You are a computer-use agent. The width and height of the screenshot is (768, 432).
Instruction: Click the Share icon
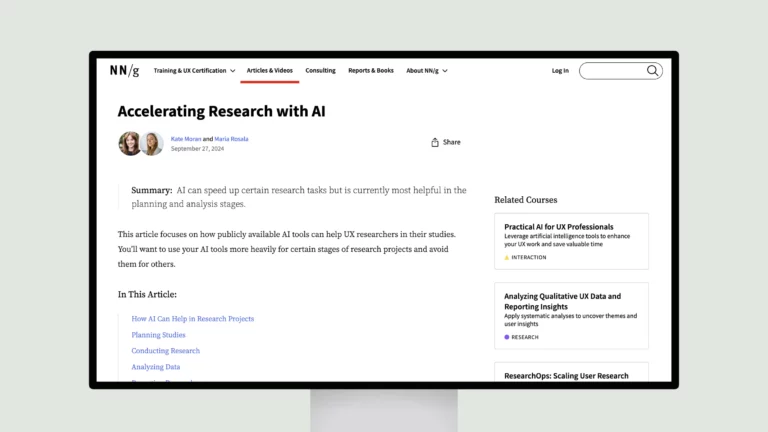click(x=434, y=142)
